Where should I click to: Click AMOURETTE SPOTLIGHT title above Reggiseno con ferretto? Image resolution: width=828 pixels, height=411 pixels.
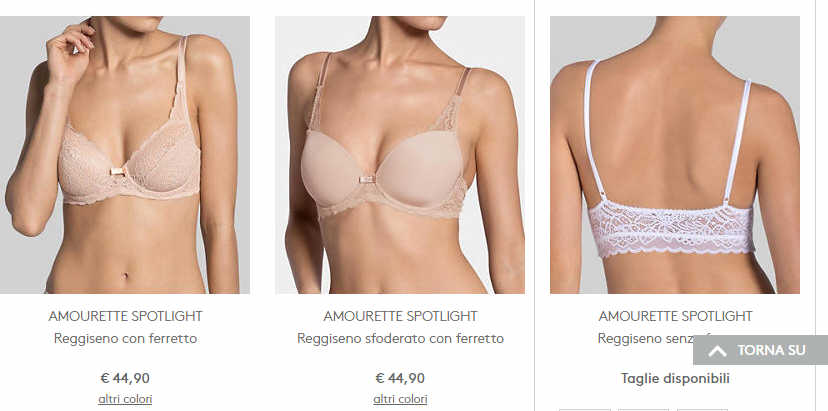click(x=125, y=316)
